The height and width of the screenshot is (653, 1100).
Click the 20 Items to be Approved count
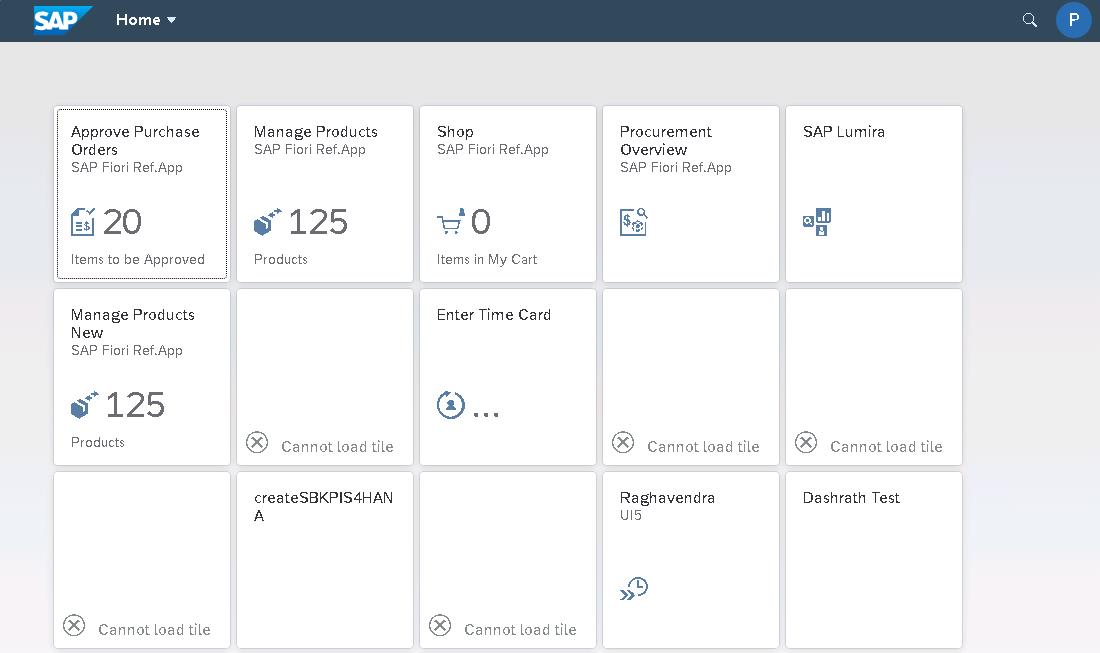click(x=122, y=222)
